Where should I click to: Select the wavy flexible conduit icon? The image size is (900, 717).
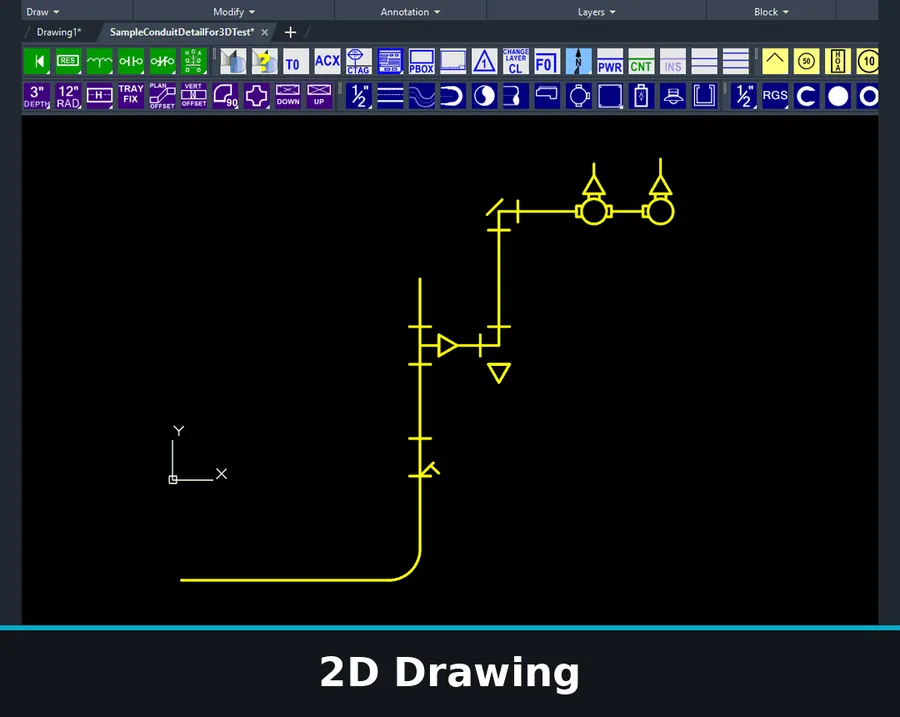coord(421,96)
